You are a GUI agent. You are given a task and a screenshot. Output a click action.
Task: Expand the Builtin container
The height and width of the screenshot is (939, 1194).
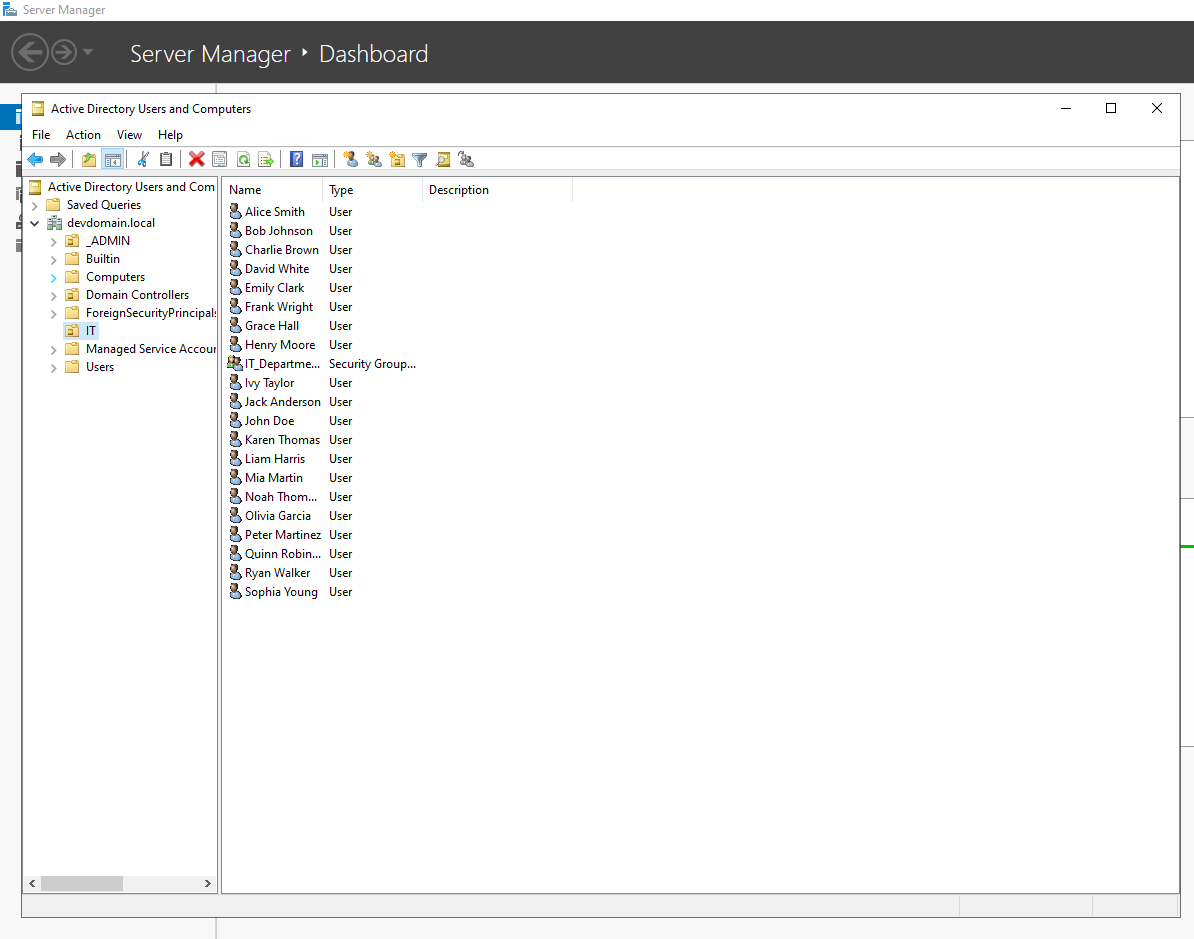tap(53, 260)
